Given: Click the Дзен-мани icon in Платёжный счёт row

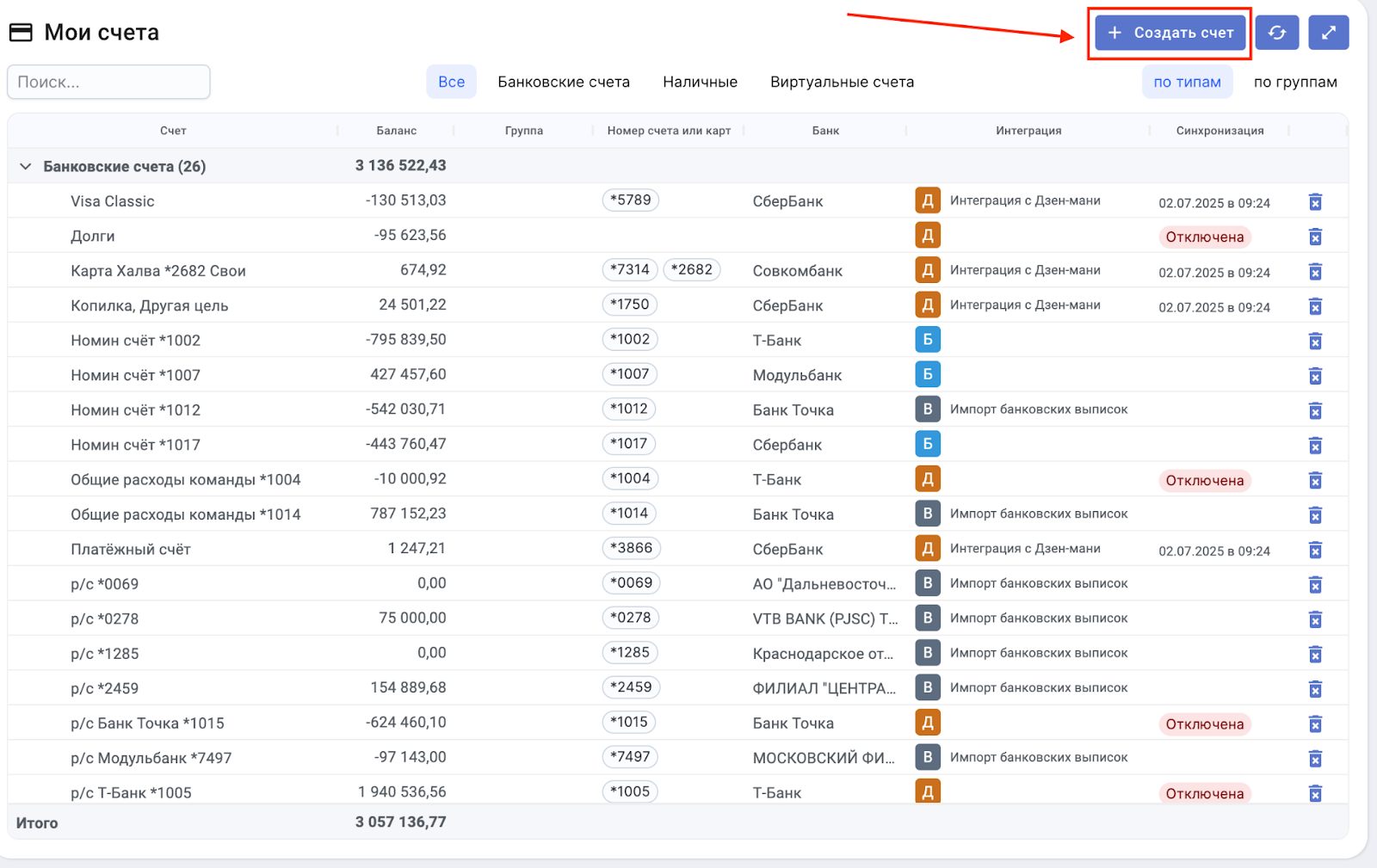Looking at the screenshot, I should coord(927,548).
